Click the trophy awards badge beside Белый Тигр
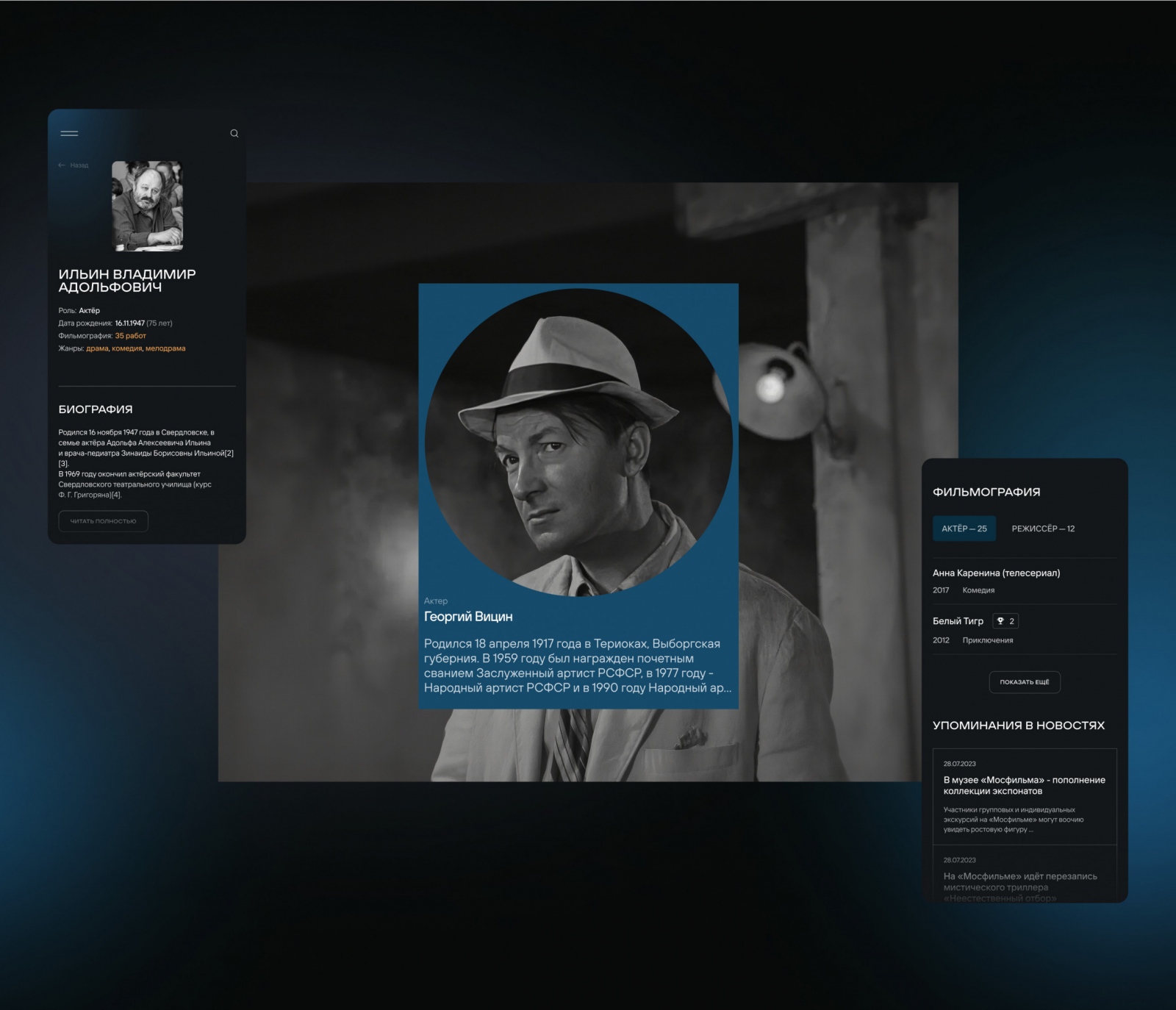The image size is (1176, 1010). point(1005,621)
